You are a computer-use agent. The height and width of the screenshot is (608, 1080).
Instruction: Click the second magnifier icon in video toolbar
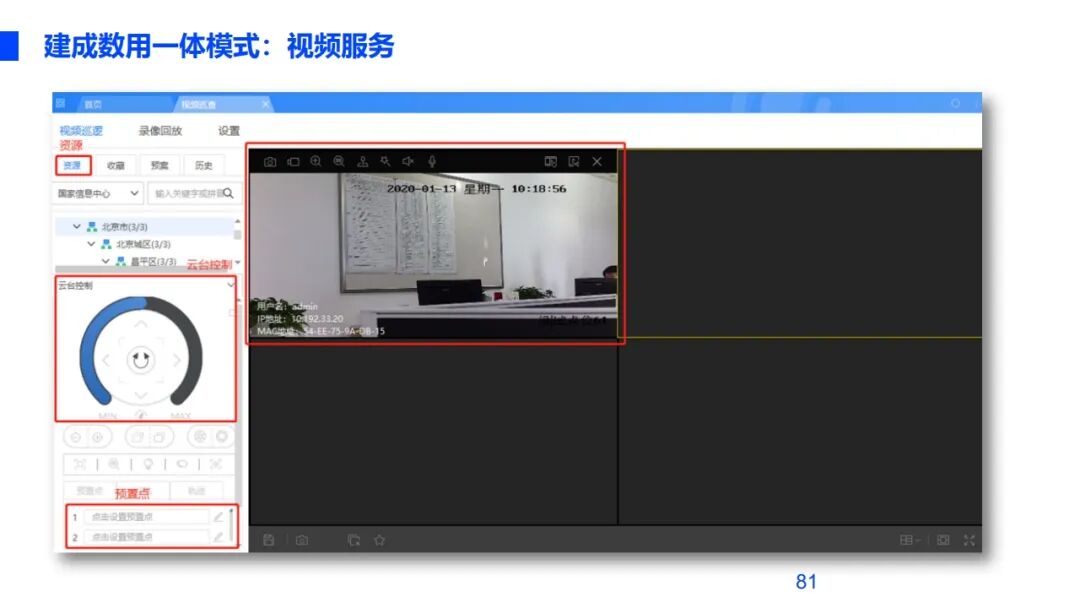[339, 161]
